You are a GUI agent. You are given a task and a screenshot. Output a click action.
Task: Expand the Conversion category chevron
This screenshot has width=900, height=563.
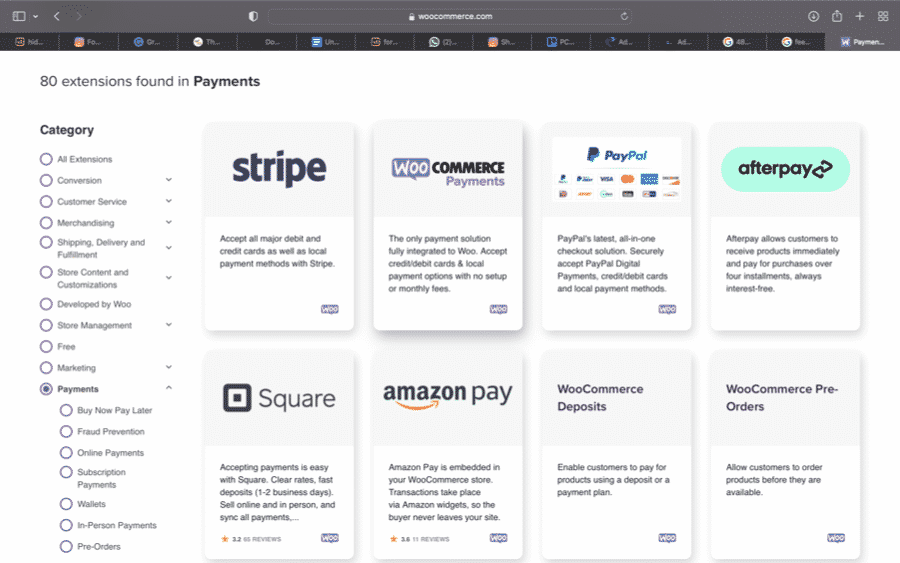[x=168, y=180]
